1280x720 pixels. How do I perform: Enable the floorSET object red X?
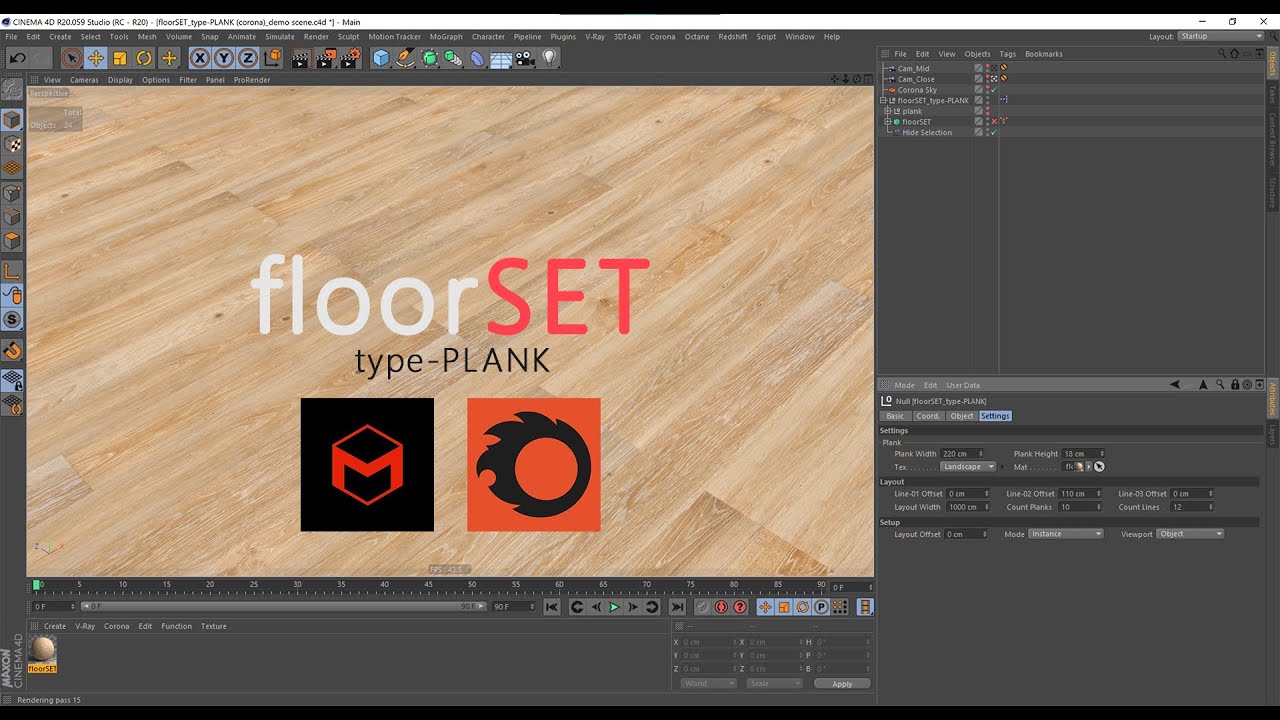(x=994, y=122)
